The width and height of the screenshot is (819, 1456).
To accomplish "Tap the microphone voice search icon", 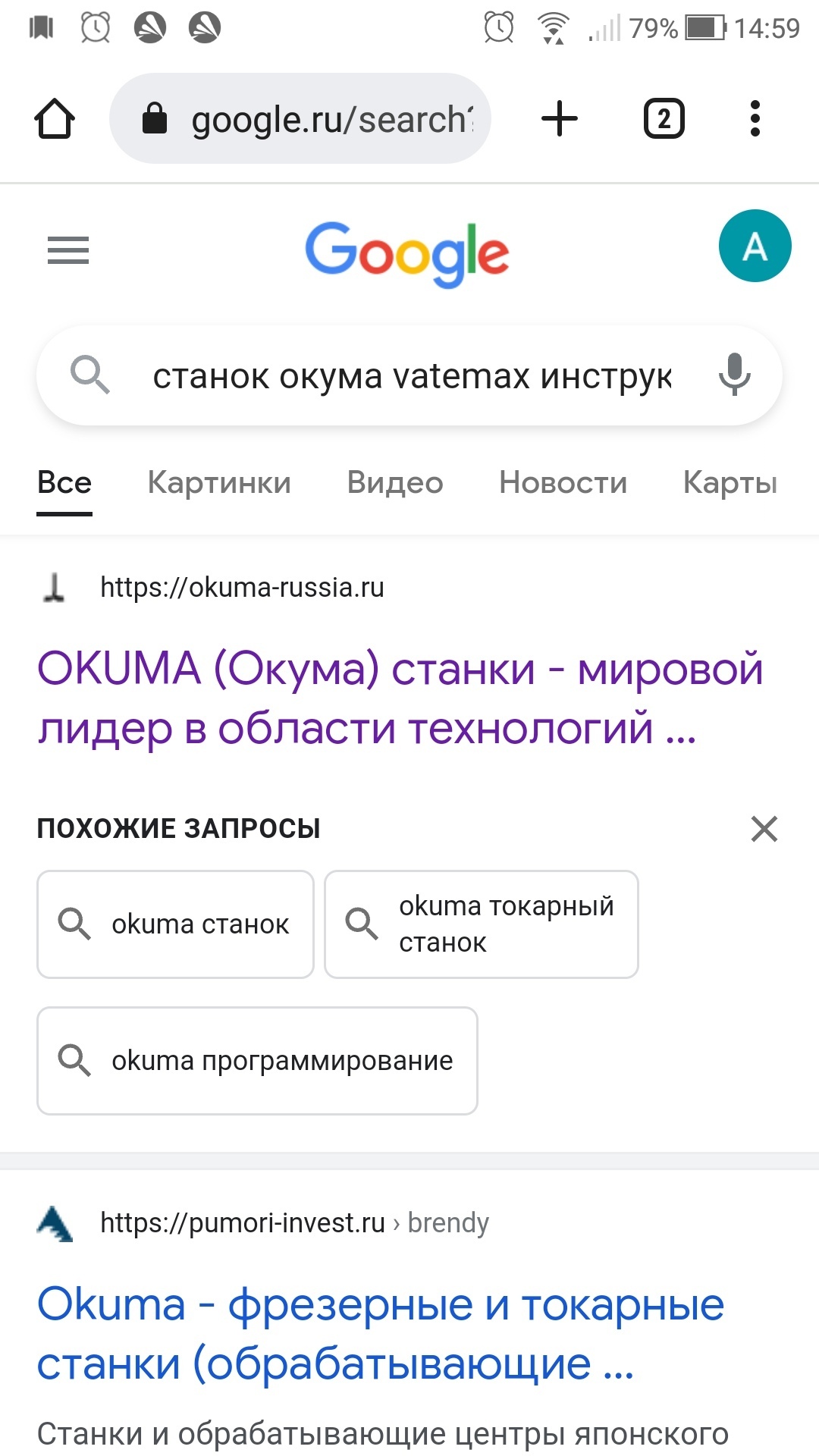I will pyautogui.click(x=734, y=375).
